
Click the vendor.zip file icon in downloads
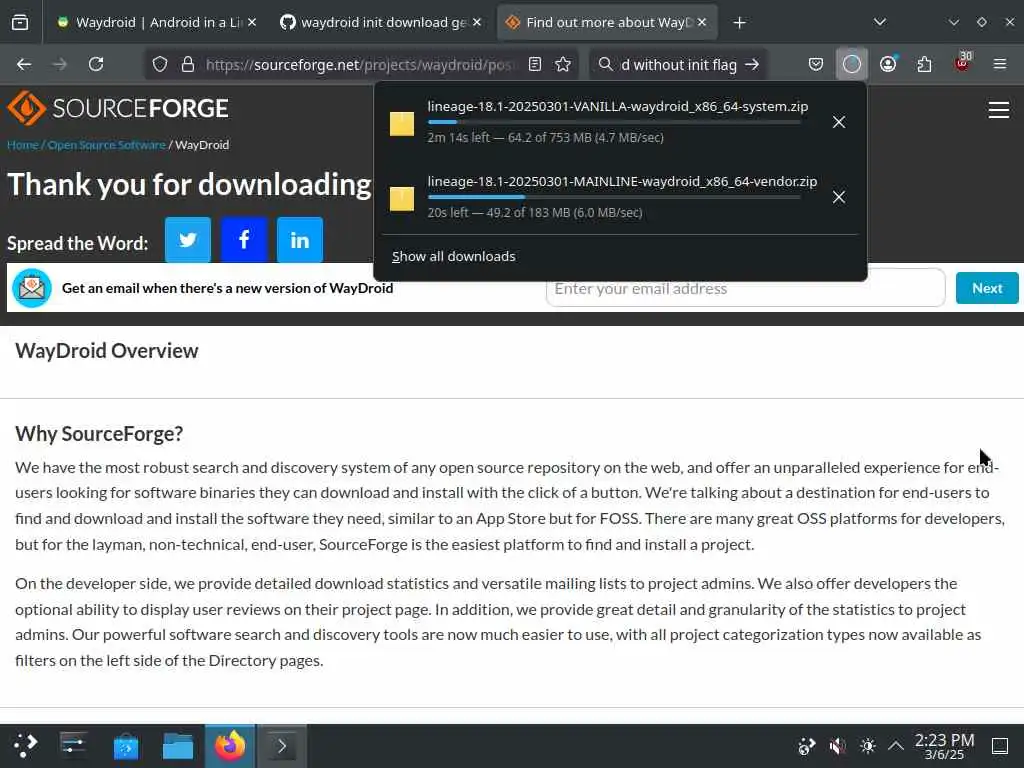402,199
